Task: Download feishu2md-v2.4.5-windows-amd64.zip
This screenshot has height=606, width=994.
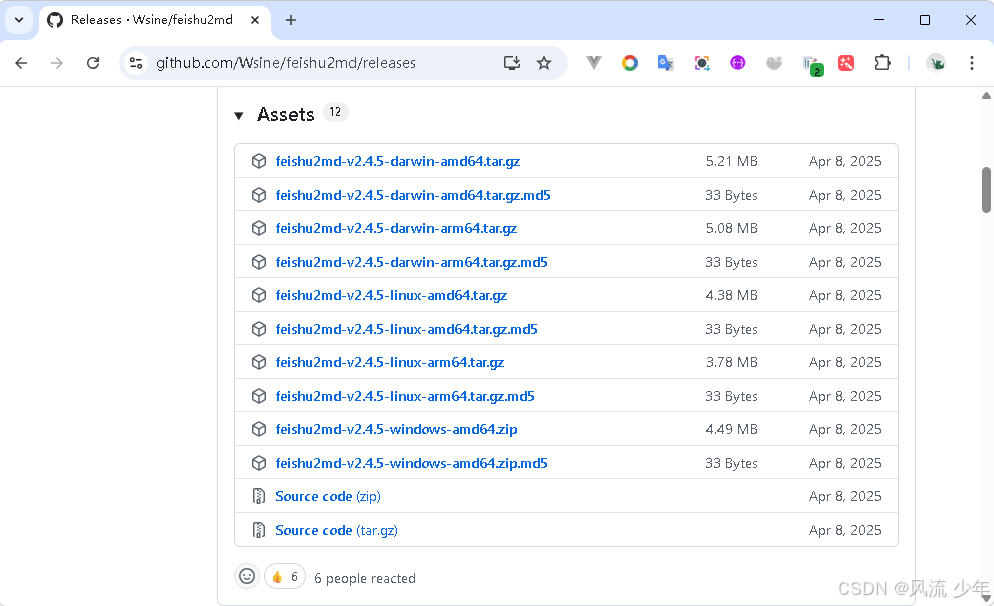Action: pos(396,430)
